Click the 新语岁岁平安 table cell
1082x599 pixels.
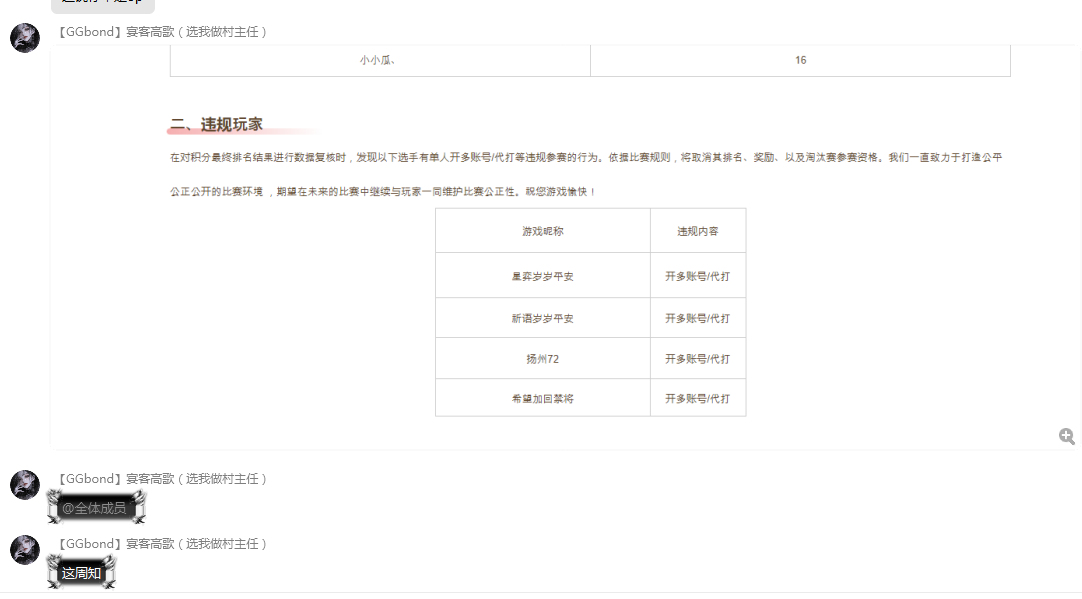543,318
